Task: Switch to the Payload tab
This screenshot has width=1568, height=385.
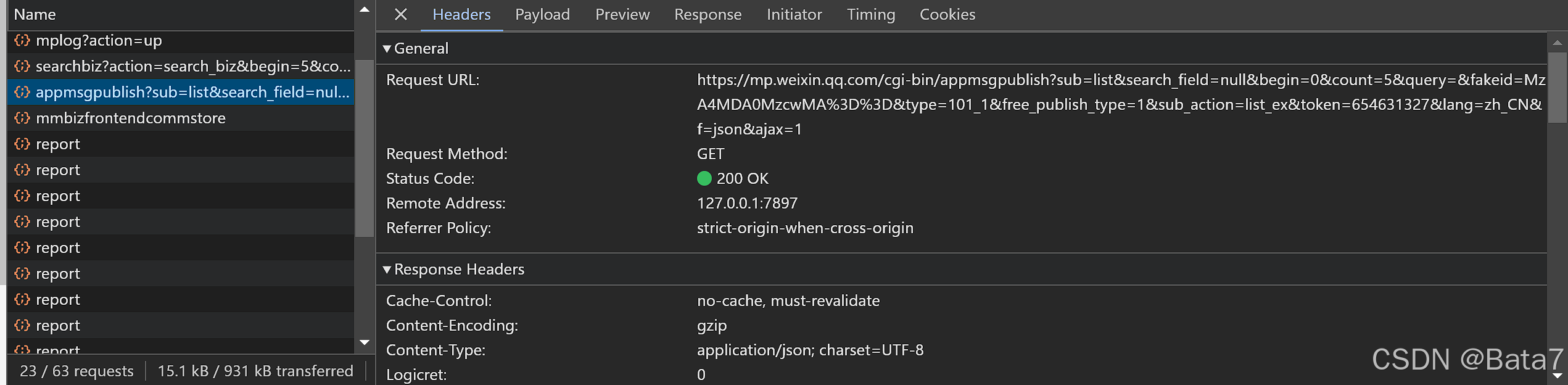Action: coord(542,14)
